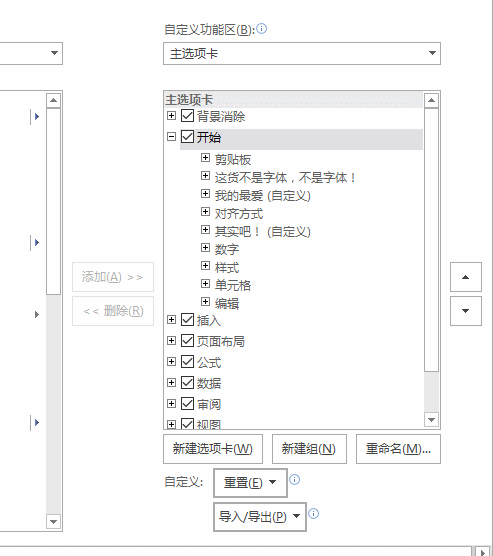Click bottom horizontal scrollbar right arrow
Viewport: 493px width, 556px height.
click(x=483, y=552)
